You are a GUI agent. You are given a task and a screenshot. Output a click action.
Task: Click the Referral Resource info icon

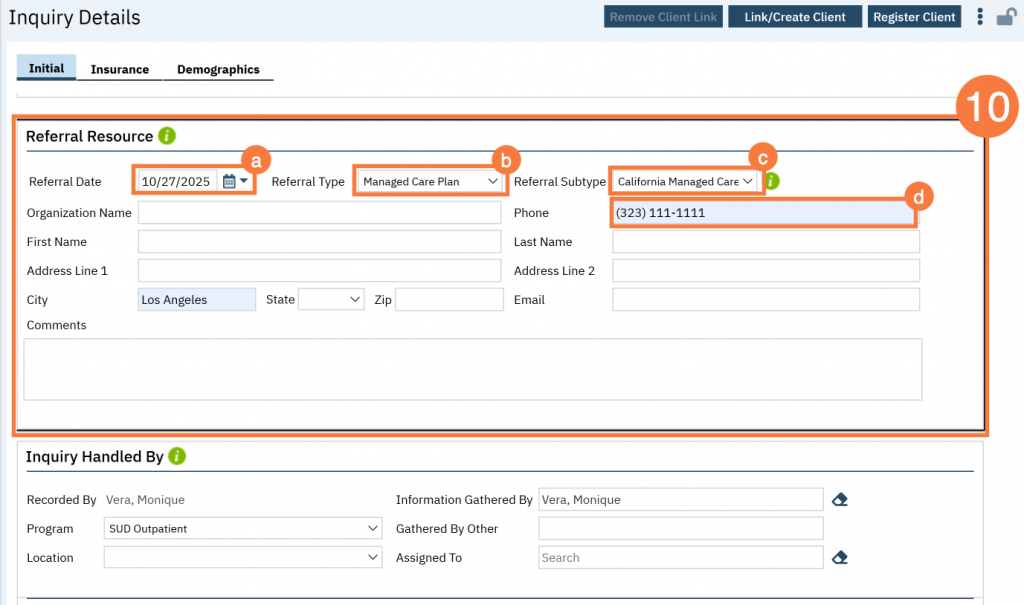click(167, 136)
